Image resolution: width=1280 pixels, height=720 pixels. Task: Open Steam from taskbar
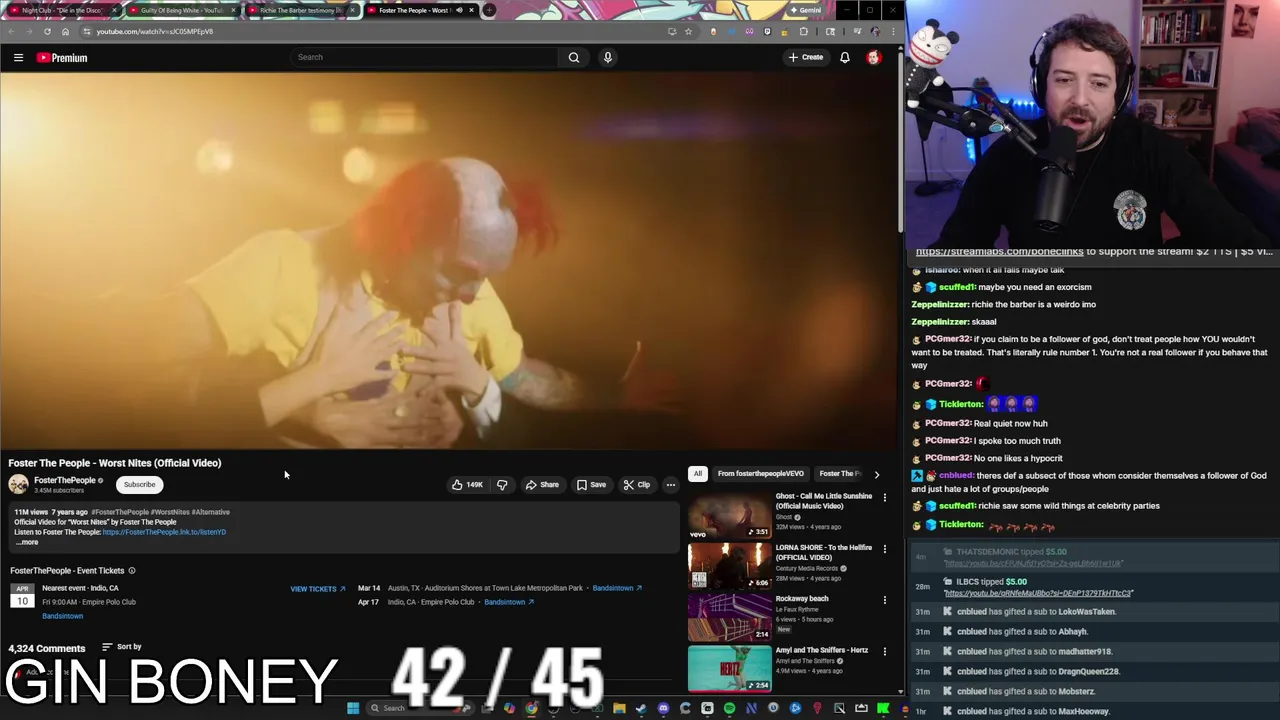(641, 708)
